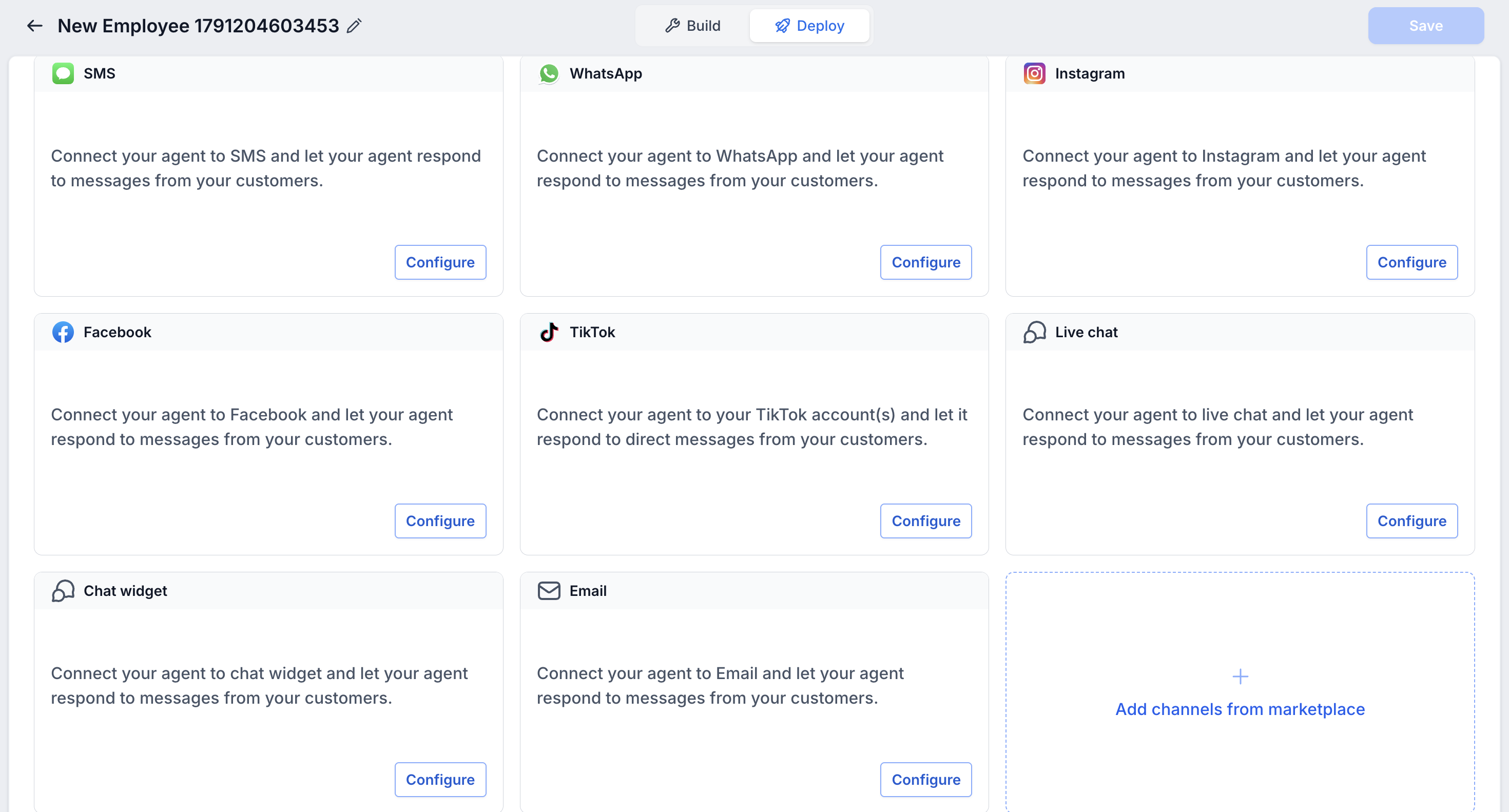
Task: Configure the WhatsApp channel
Action: click(x=926, y=262)
